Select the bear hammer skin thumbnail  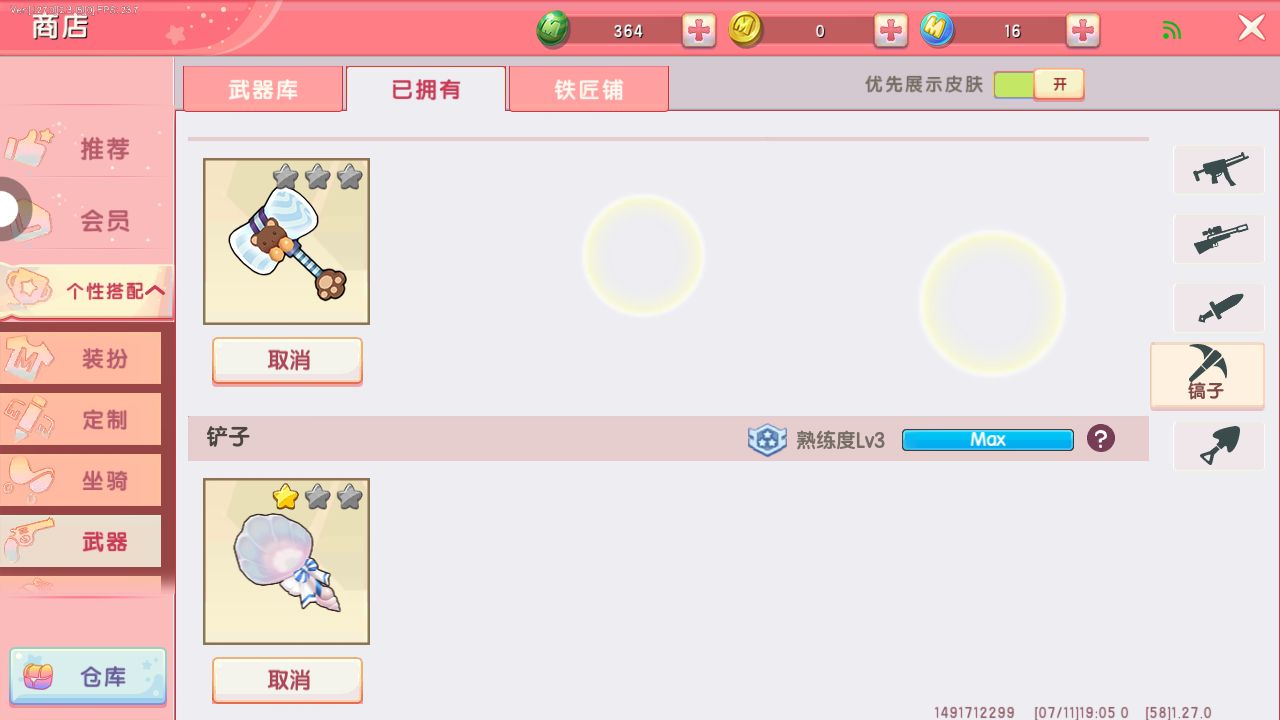tap(287, 241)
